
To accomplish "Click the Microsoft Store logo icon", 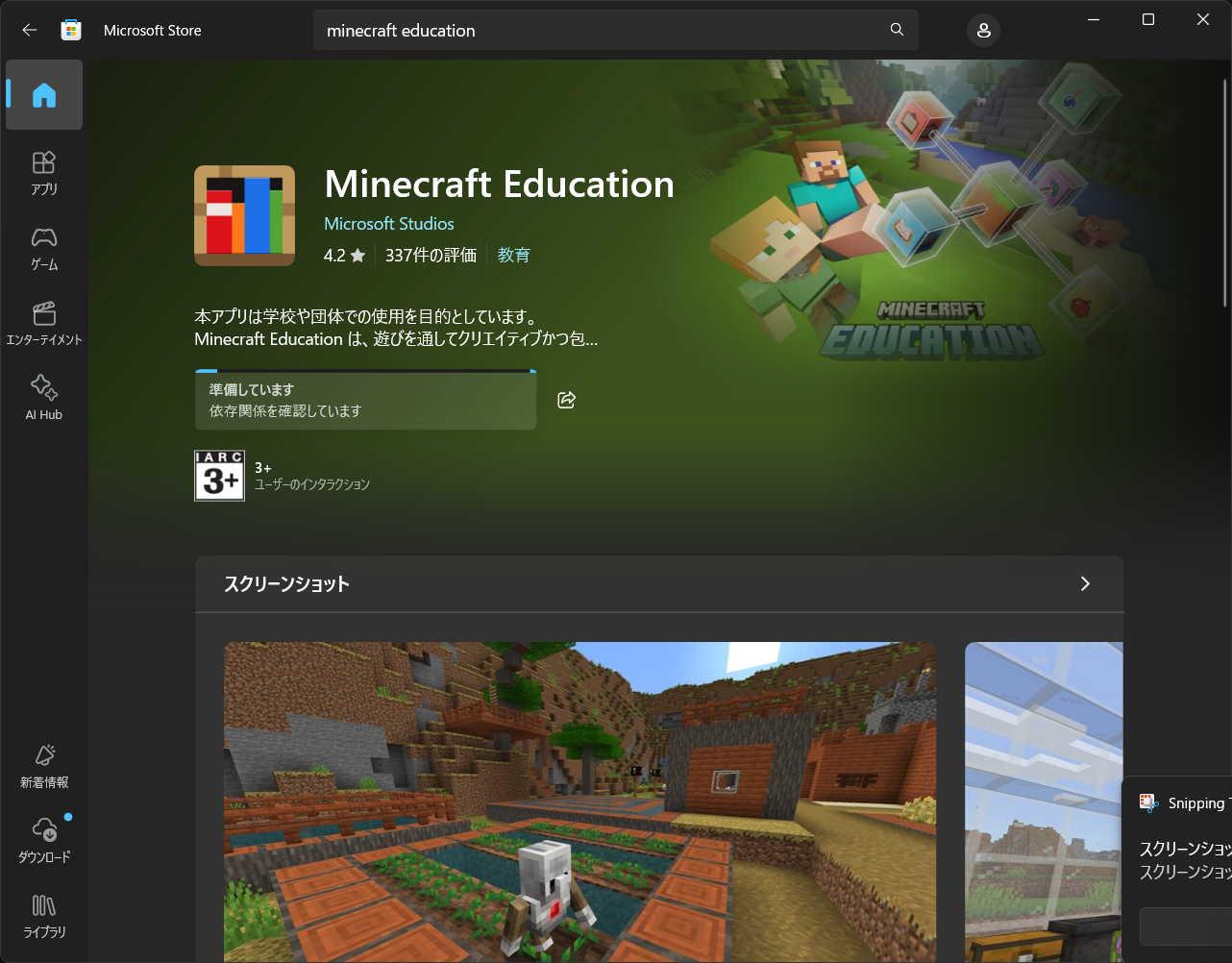I will pyautogui.click(x=71, y=30).
